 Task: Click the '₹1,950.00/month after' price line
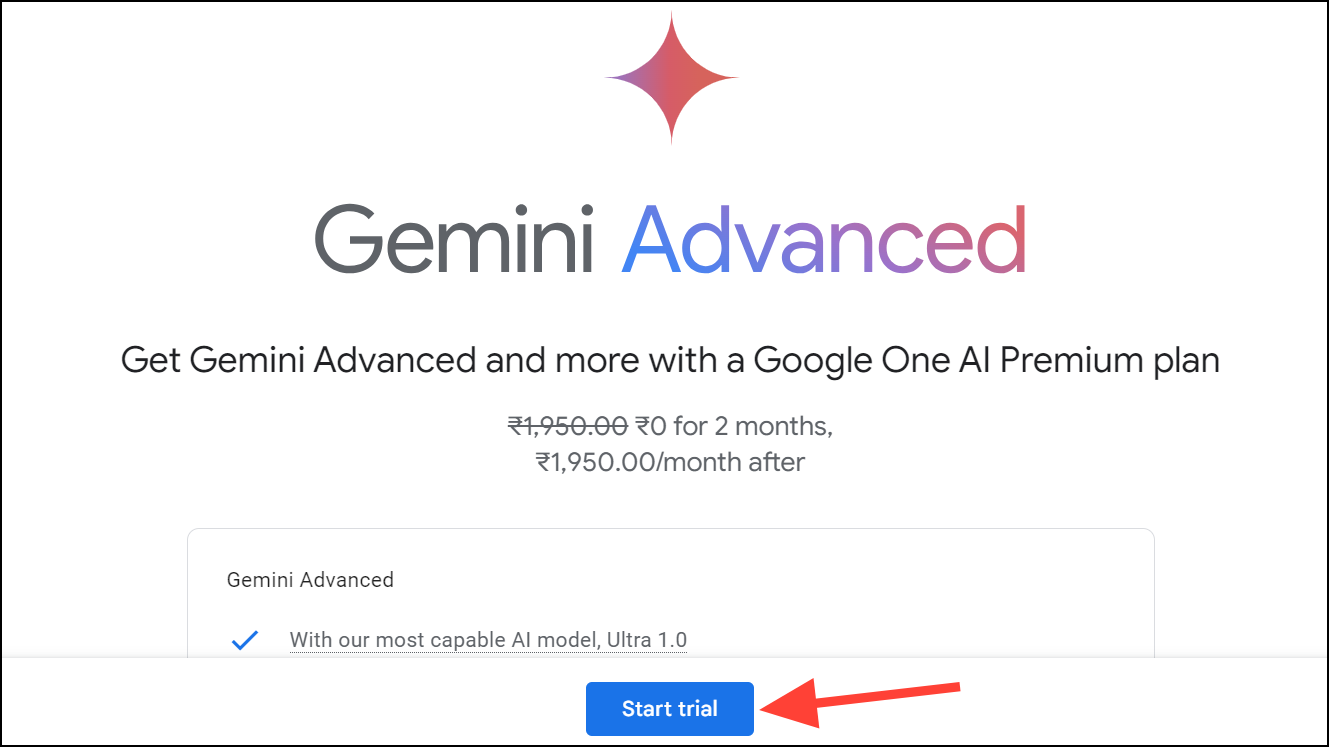point(670,462)
